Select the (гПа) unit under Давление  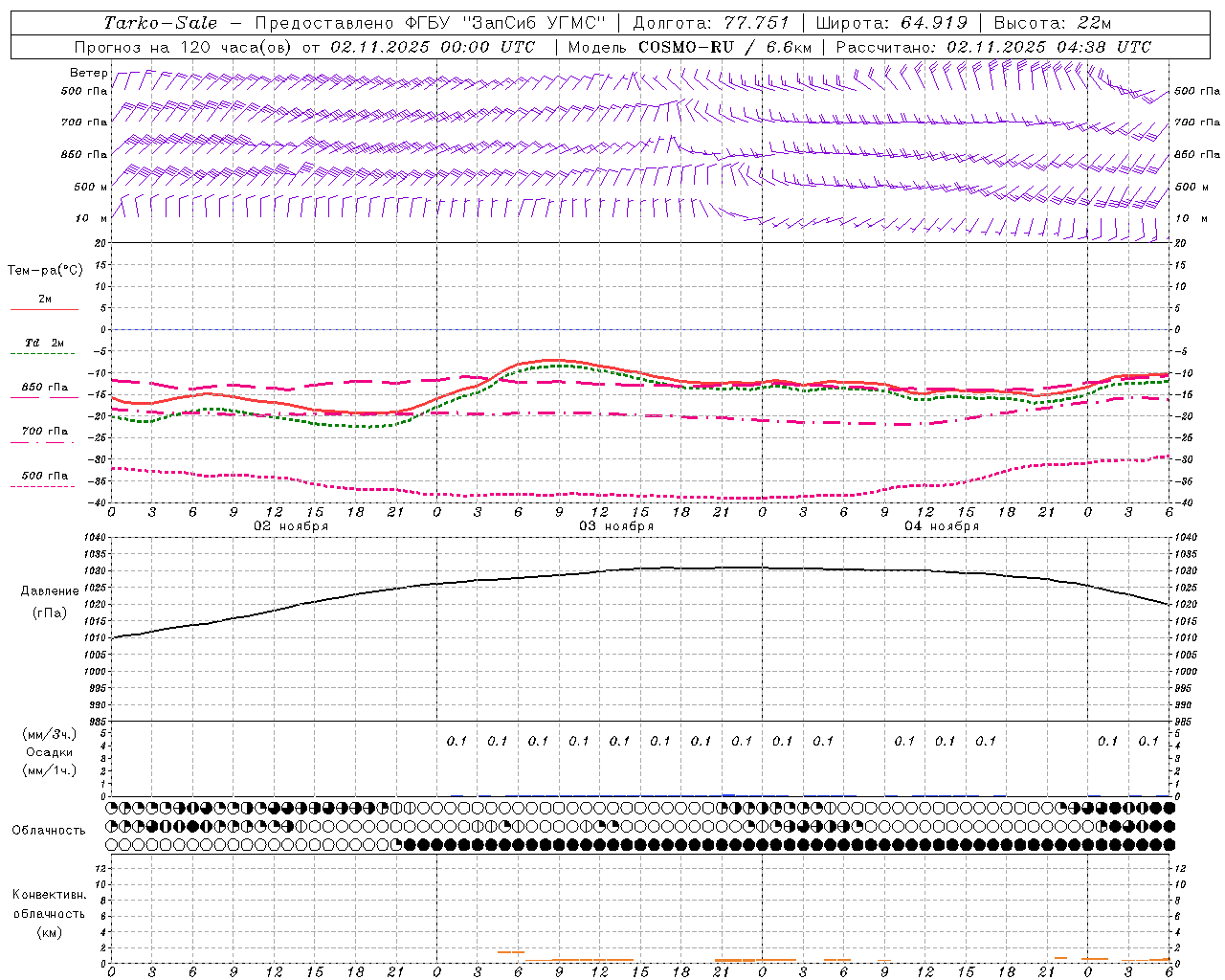coord(50,612)
